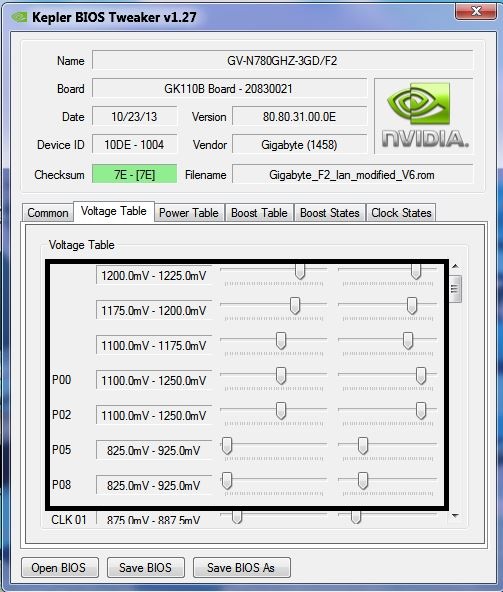The image size is (503, 592).
Task: Click the P08 row label
Action: [x=62, y=485]
